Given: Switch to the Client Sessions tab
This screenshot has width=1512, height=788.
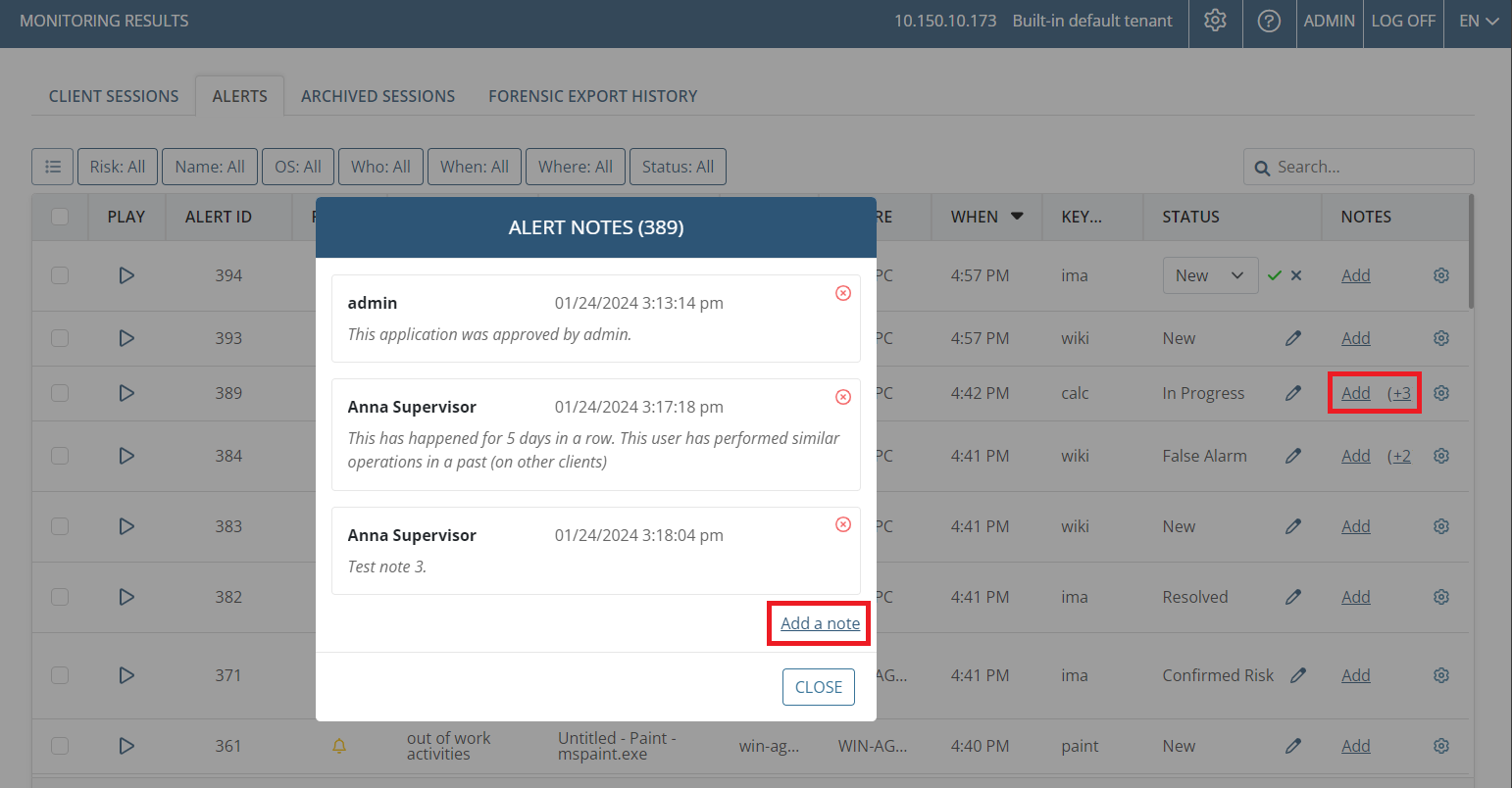Looking at the screenshot, I should (114, 96).
